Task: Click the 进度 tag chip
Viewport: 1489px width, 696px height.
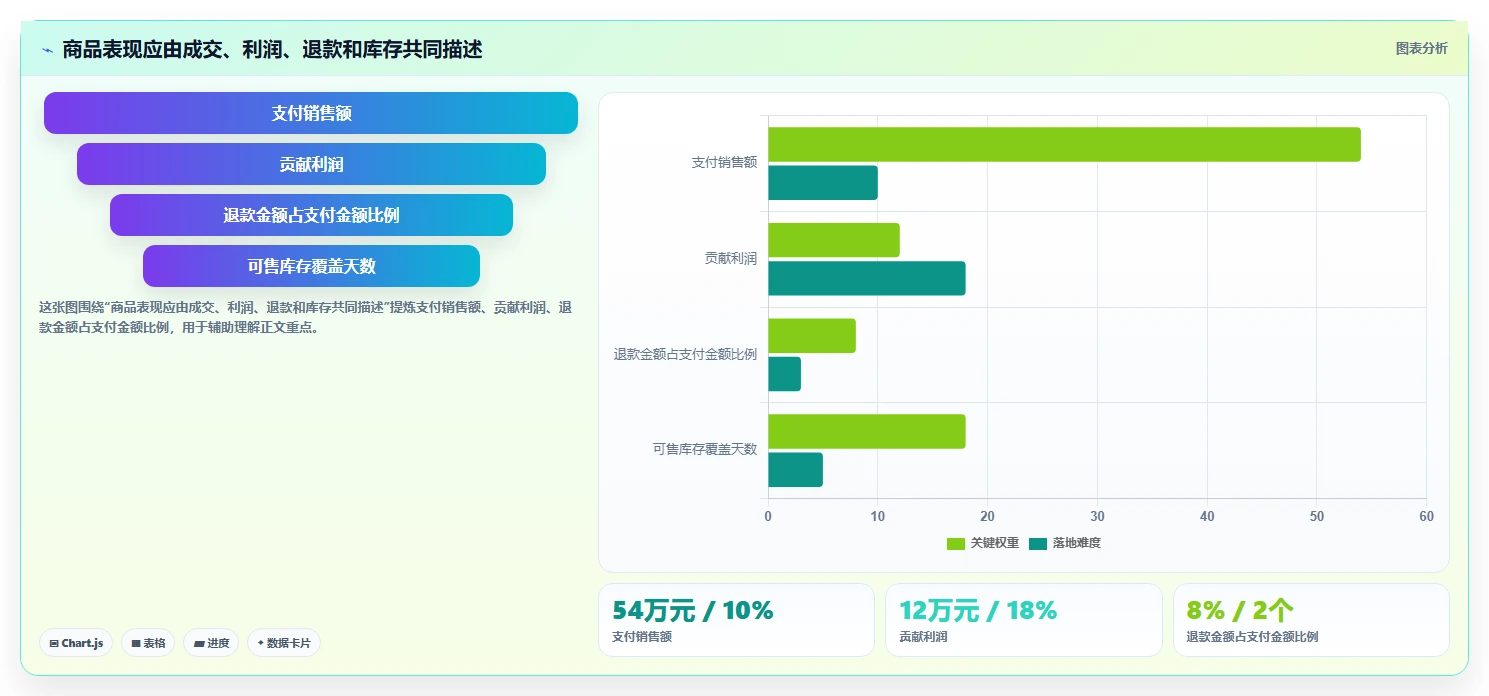Action: click(211, 643)
